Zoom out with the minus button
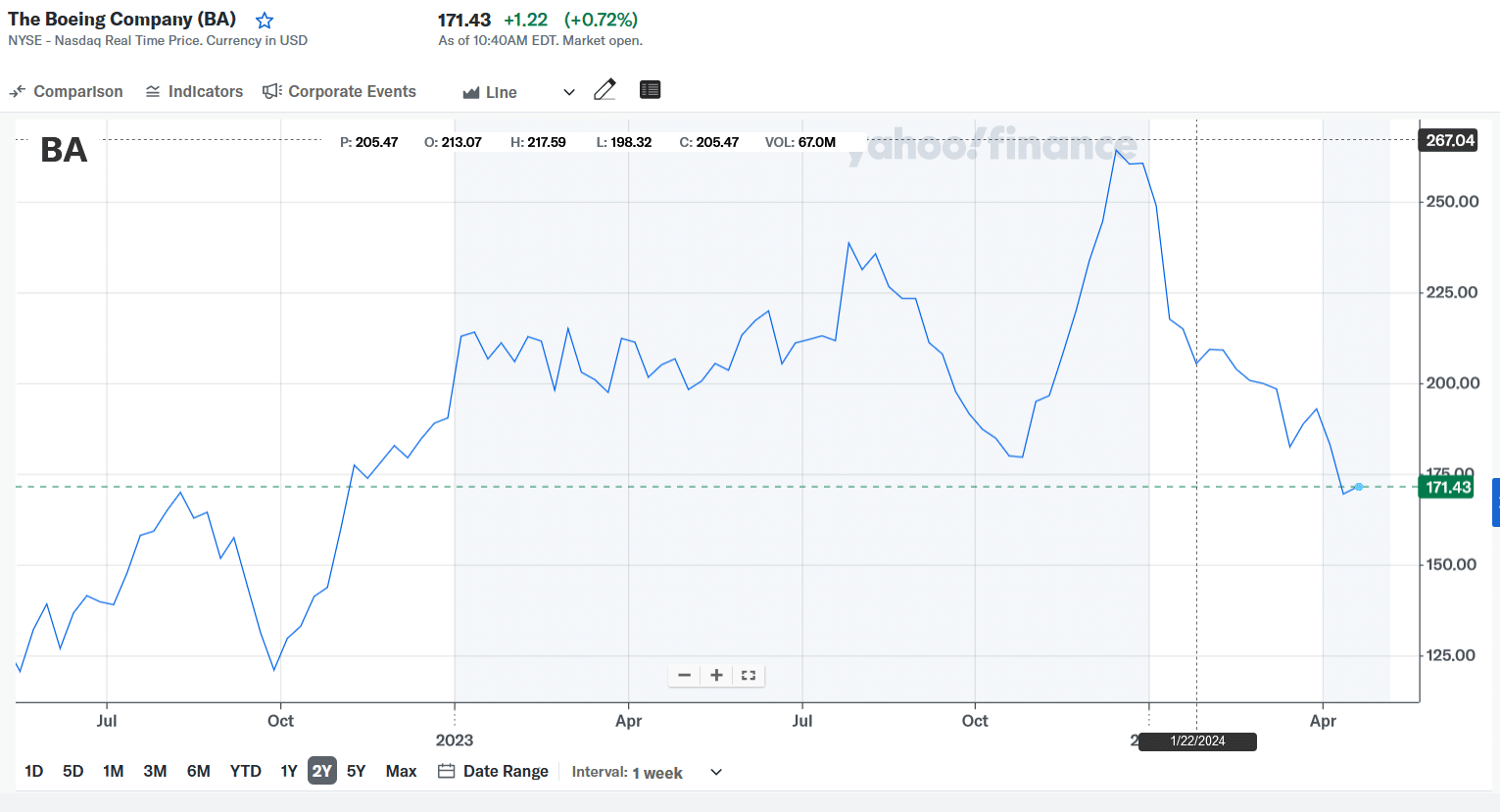1500x812 pixels. click(685, 675)
